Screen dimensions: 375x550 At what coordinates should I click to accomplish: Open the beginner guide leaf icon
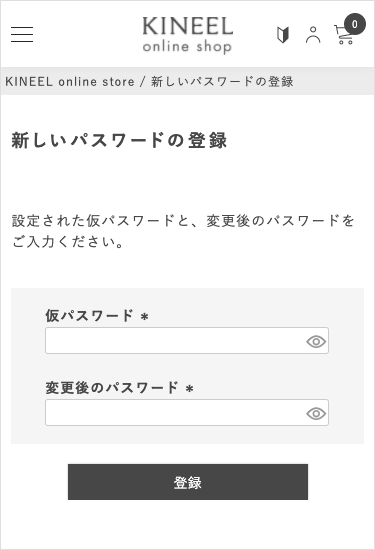pos(283,35)
